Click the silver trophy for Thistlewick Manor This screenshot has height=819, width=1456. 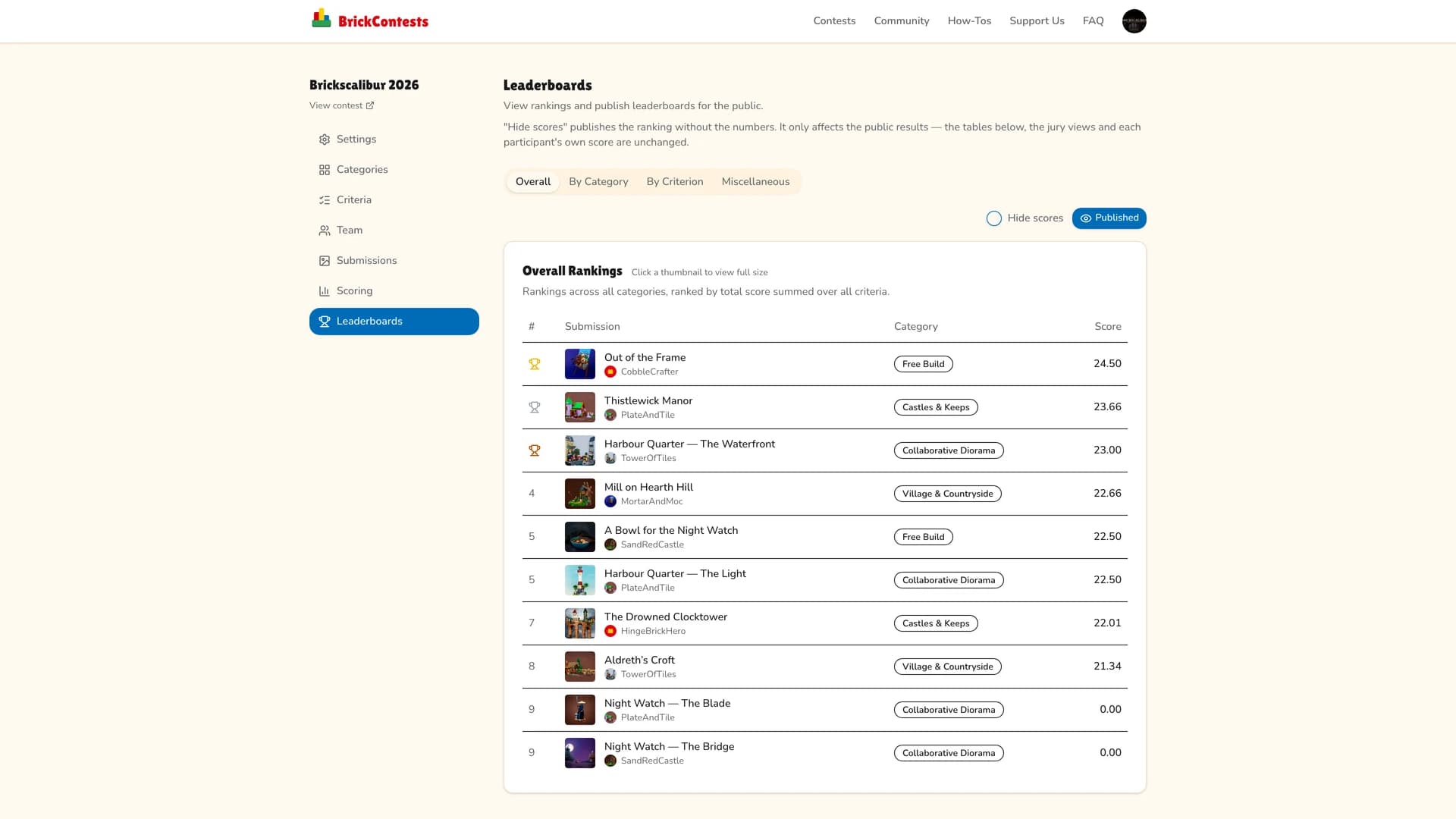pyautogui.click(x=535, y=407)
